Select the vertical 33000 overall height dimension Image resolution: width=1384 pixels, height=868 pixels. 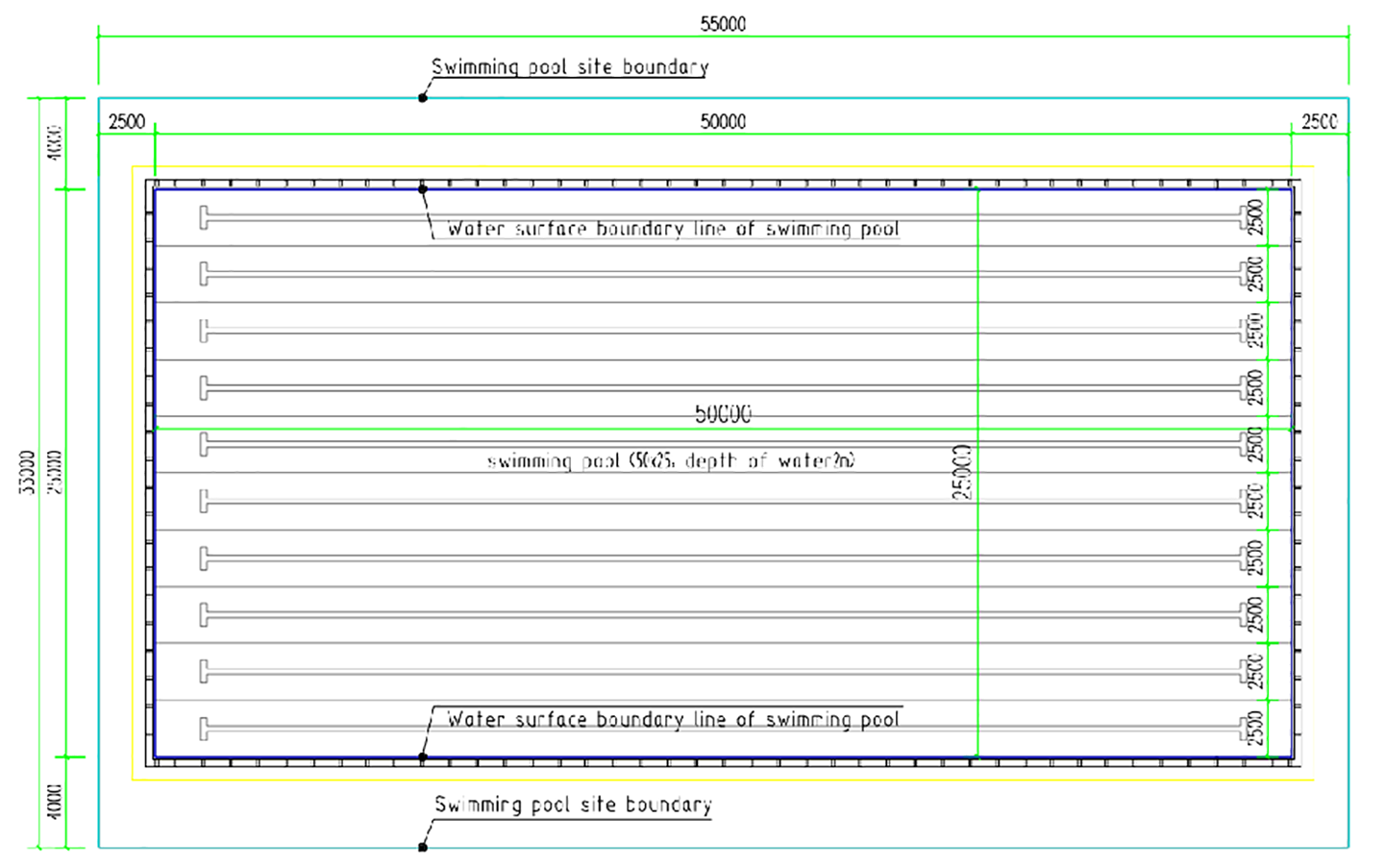click(x=27, y=472)
